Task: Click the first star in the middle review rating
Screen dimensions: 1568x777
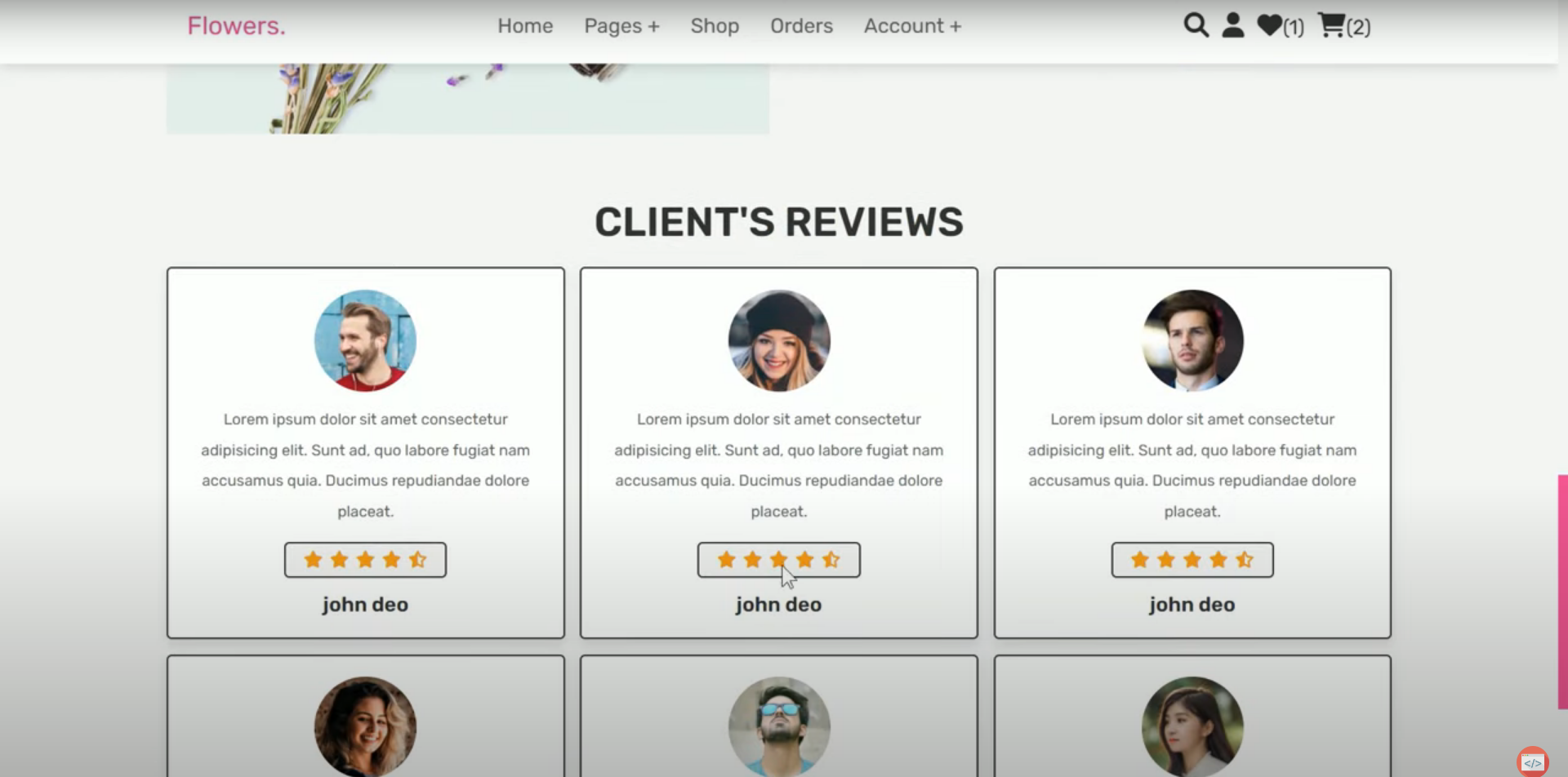Action: [726, 560]
